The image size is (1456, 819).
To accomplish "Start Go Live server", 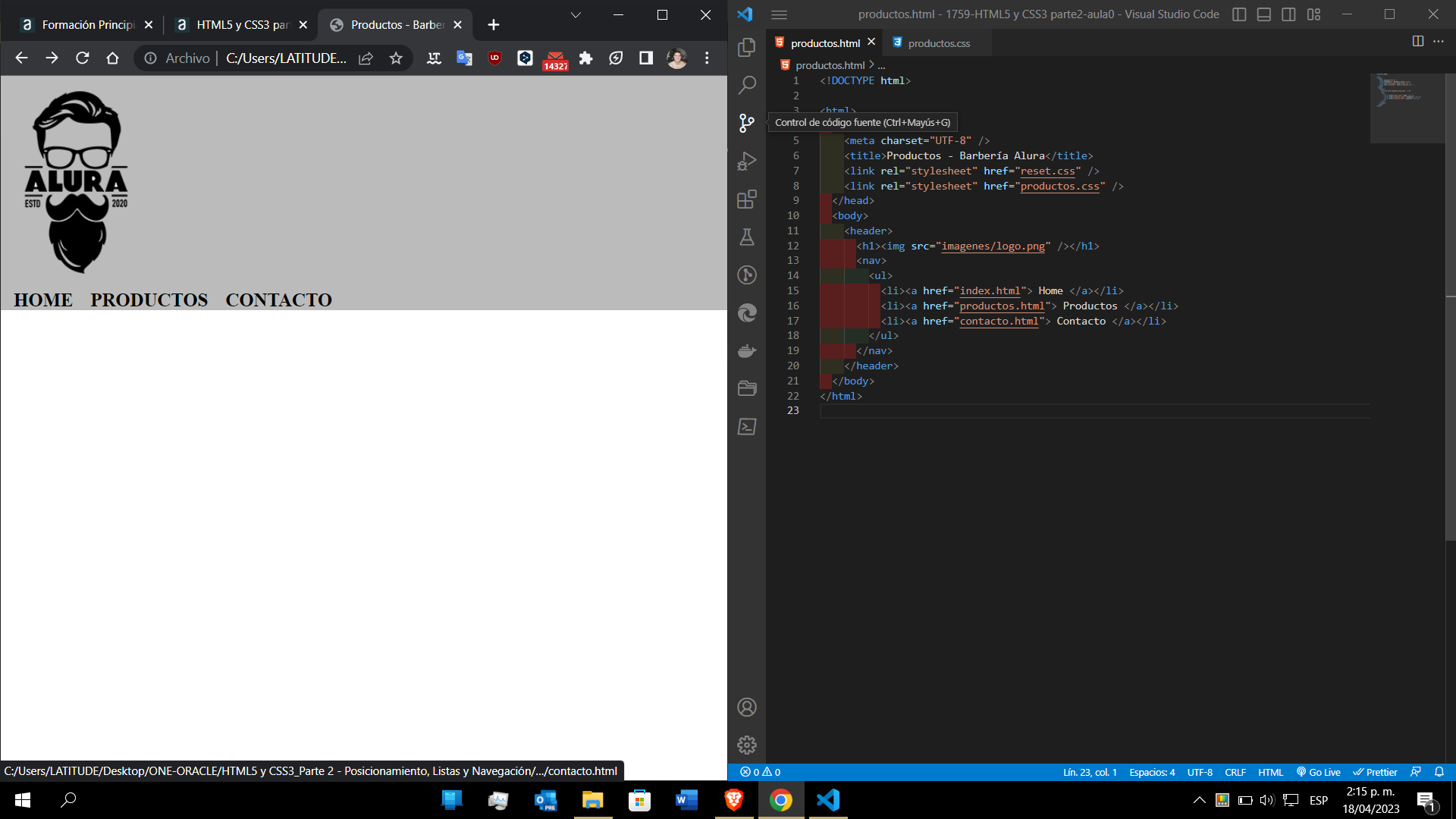I will click(x=1319, y=772).
